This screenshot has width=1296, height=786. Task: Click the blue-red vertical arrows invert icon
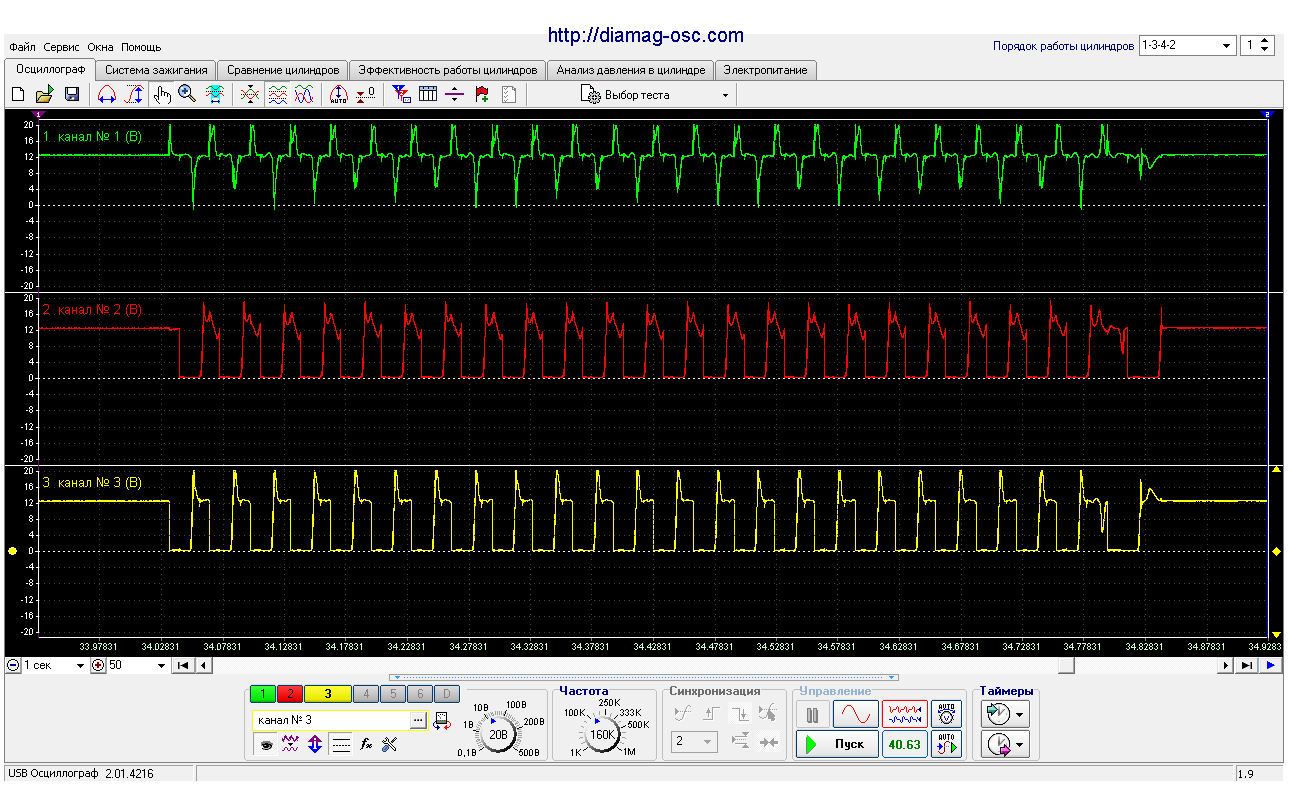pos(315,744)
